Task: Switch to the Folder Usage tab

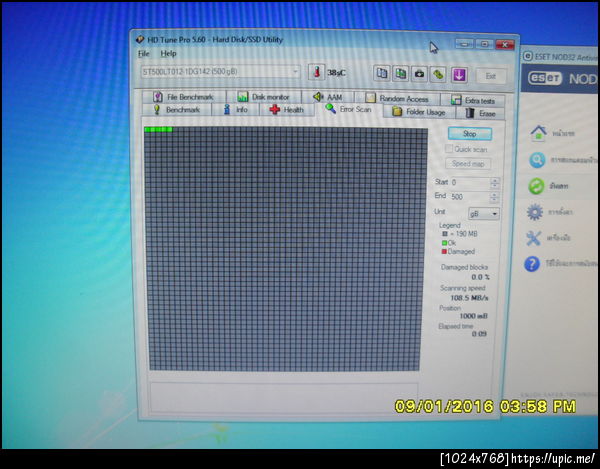Action: click(419, 112)
